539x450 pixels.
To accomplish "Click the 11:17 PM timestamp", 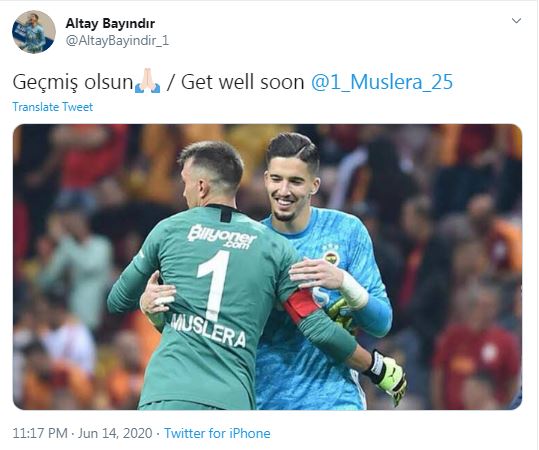I will coord(40,433).
